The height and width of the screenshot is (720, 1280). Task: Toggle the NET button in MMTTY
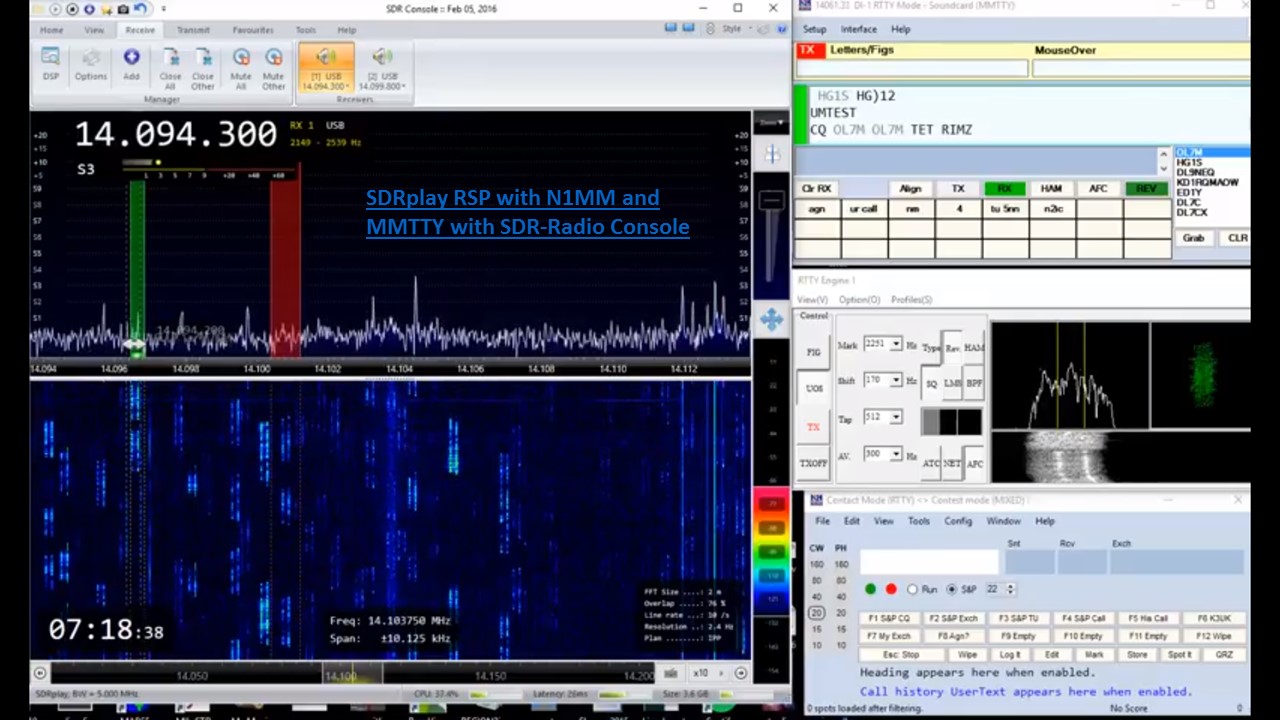pos(953,463)
